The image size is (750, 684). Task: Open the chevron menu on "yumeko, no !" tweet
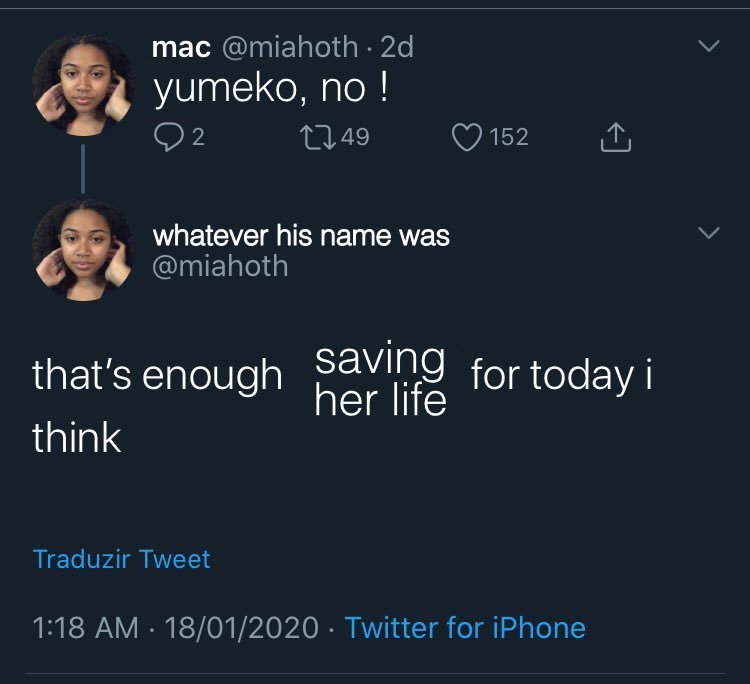click(x=708, y=47)
